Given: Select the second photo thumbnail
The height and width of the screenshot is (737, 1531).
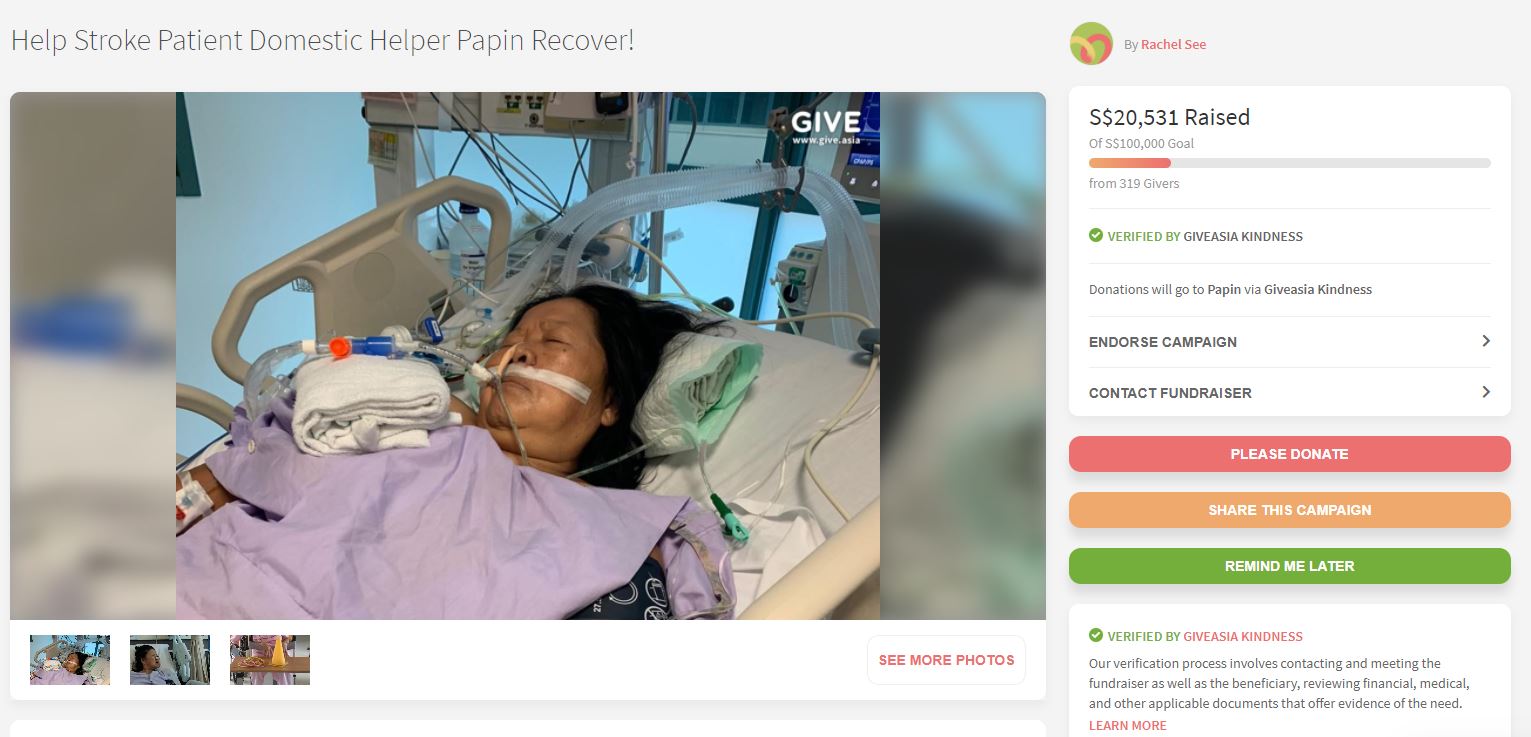Looking at the screenshot, I should (x=170, y=660).
